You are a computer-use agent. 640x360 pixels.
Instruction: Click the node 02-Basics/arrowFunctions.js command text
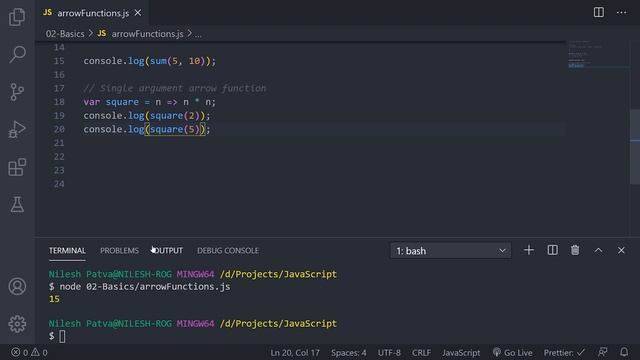pos(145,287)
